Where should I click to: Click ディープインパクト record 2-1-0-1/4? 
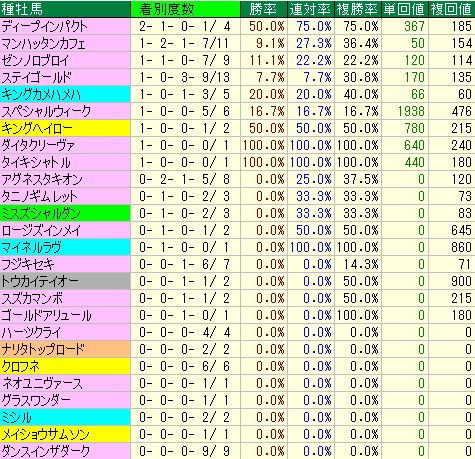pyautogui.click(x=185, y=26)
